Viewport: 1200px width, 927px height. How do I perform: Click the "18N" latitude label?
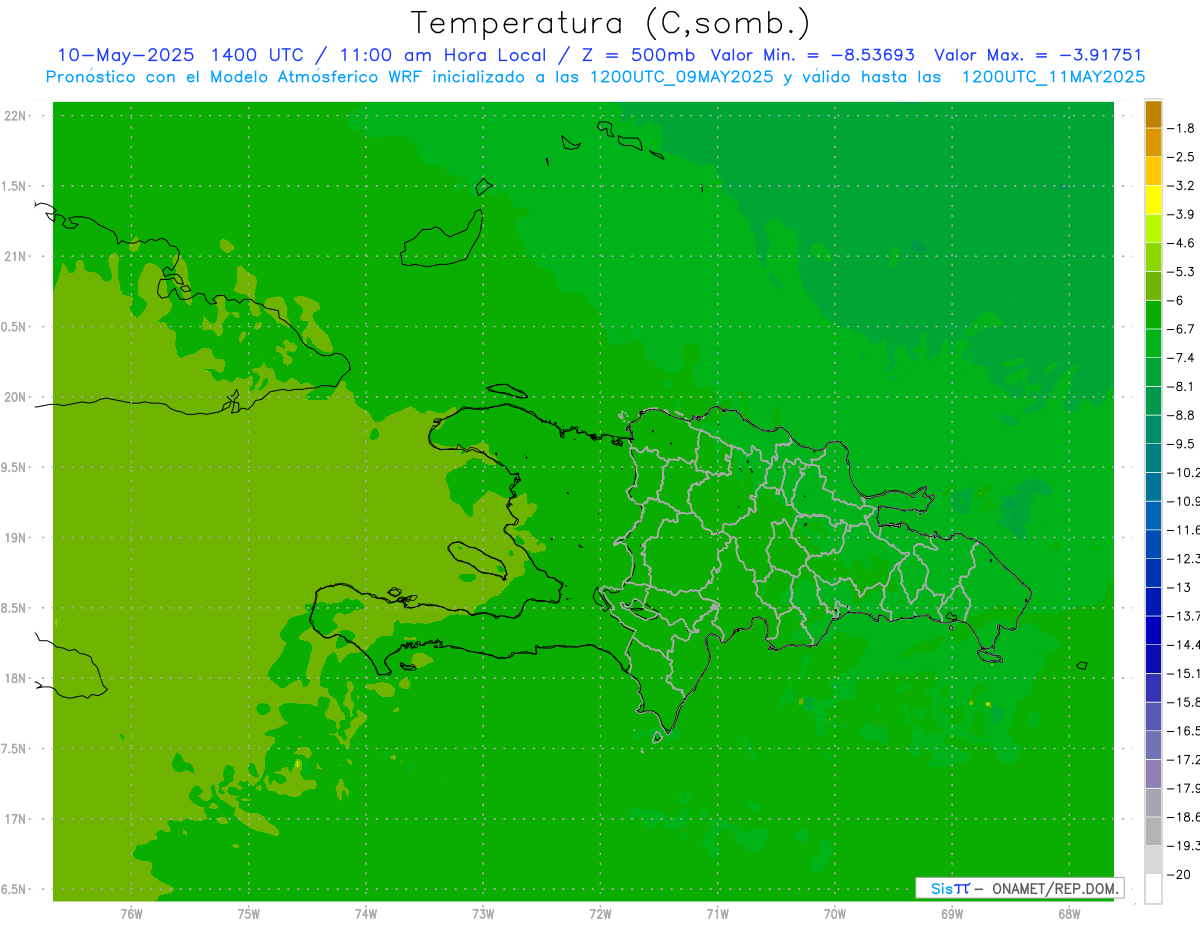click(16, 679)
